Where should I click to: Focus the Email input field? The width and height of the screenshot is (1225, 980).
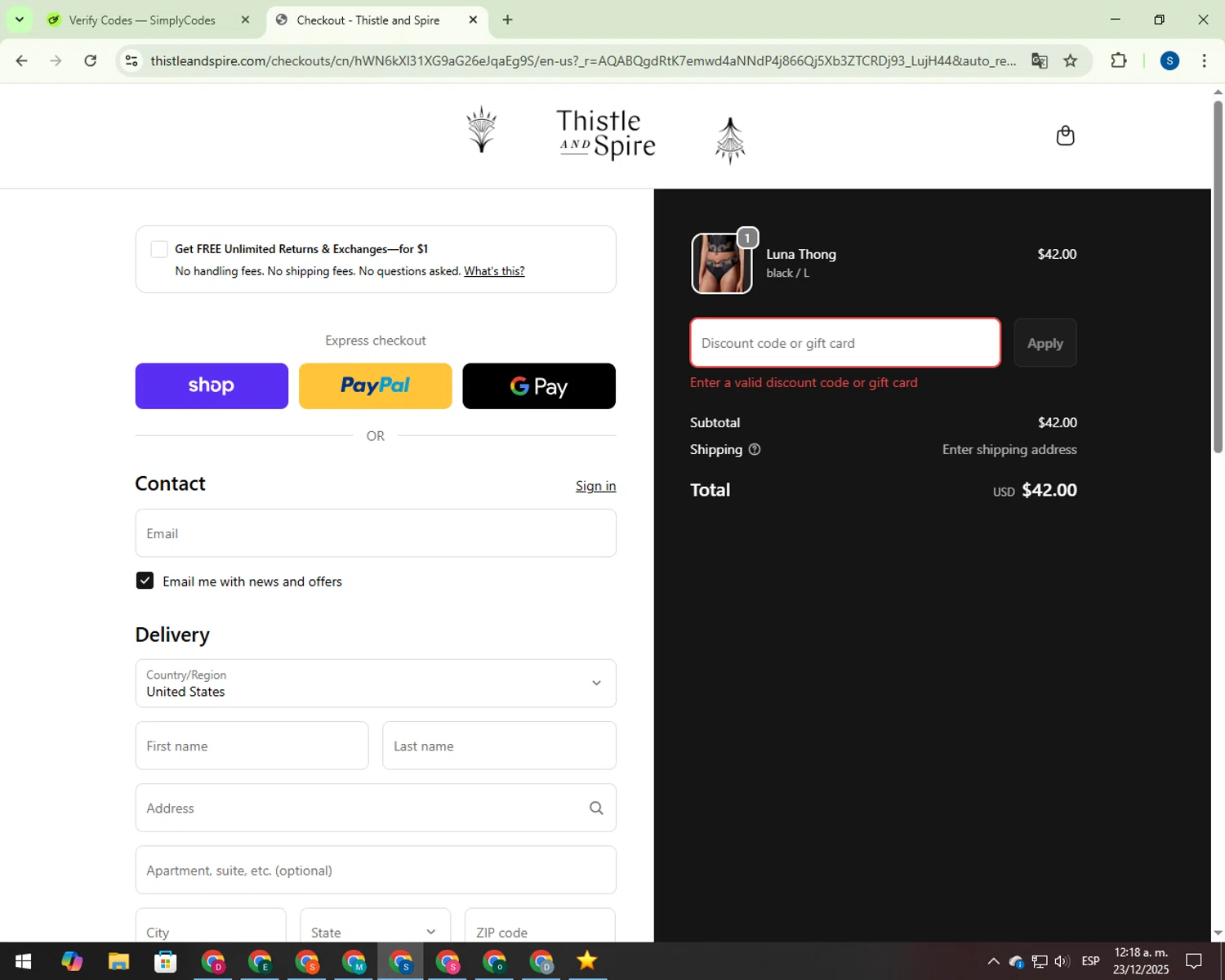[x=376, y=533]
